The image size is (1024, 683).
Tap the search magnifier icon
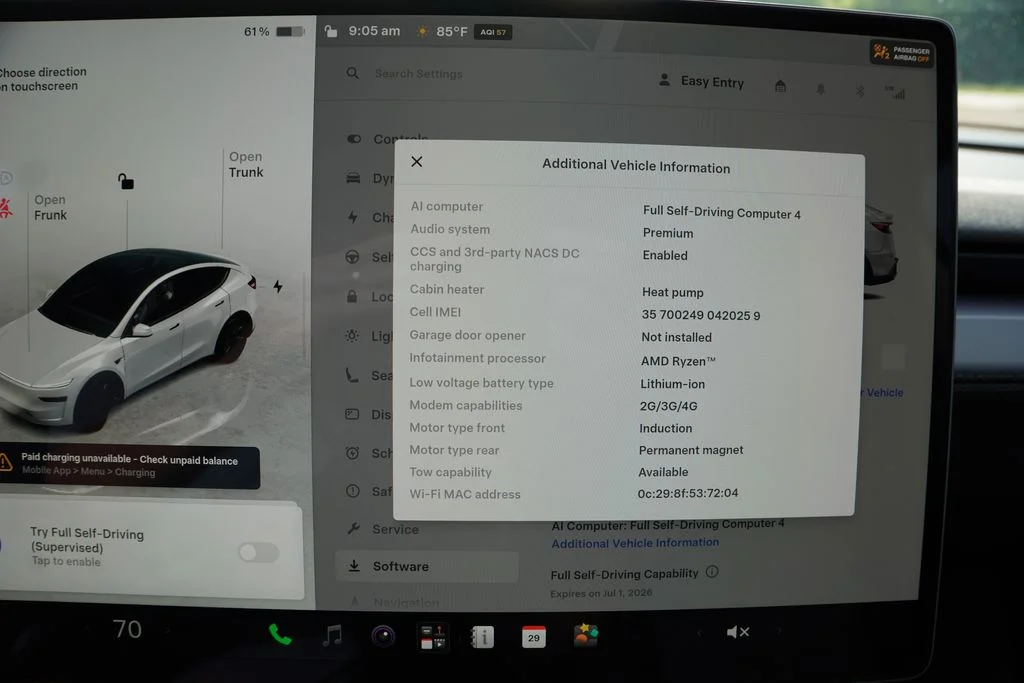353,72
